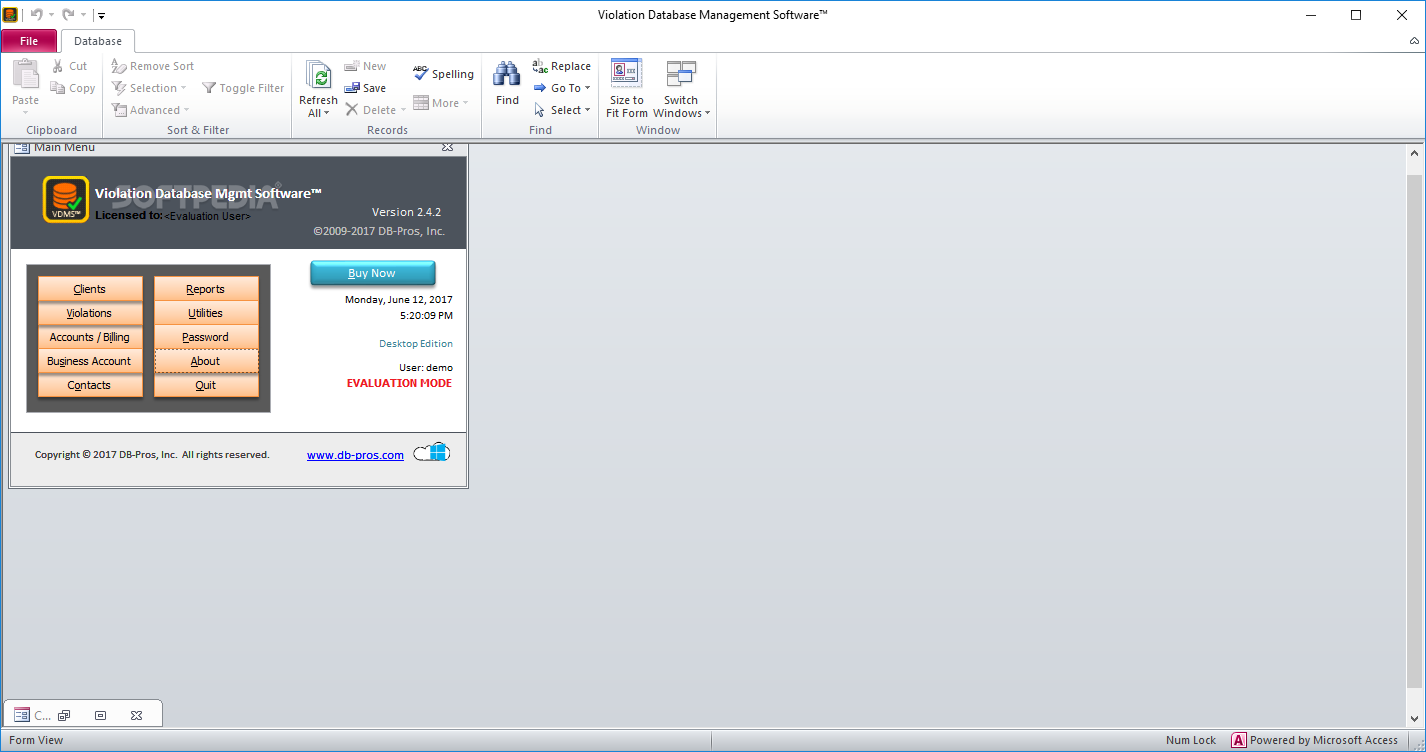The width and height of the screenshot is (1426, 752).
Task: Open the More records dropdown
Action: click(x=441, y=103)
